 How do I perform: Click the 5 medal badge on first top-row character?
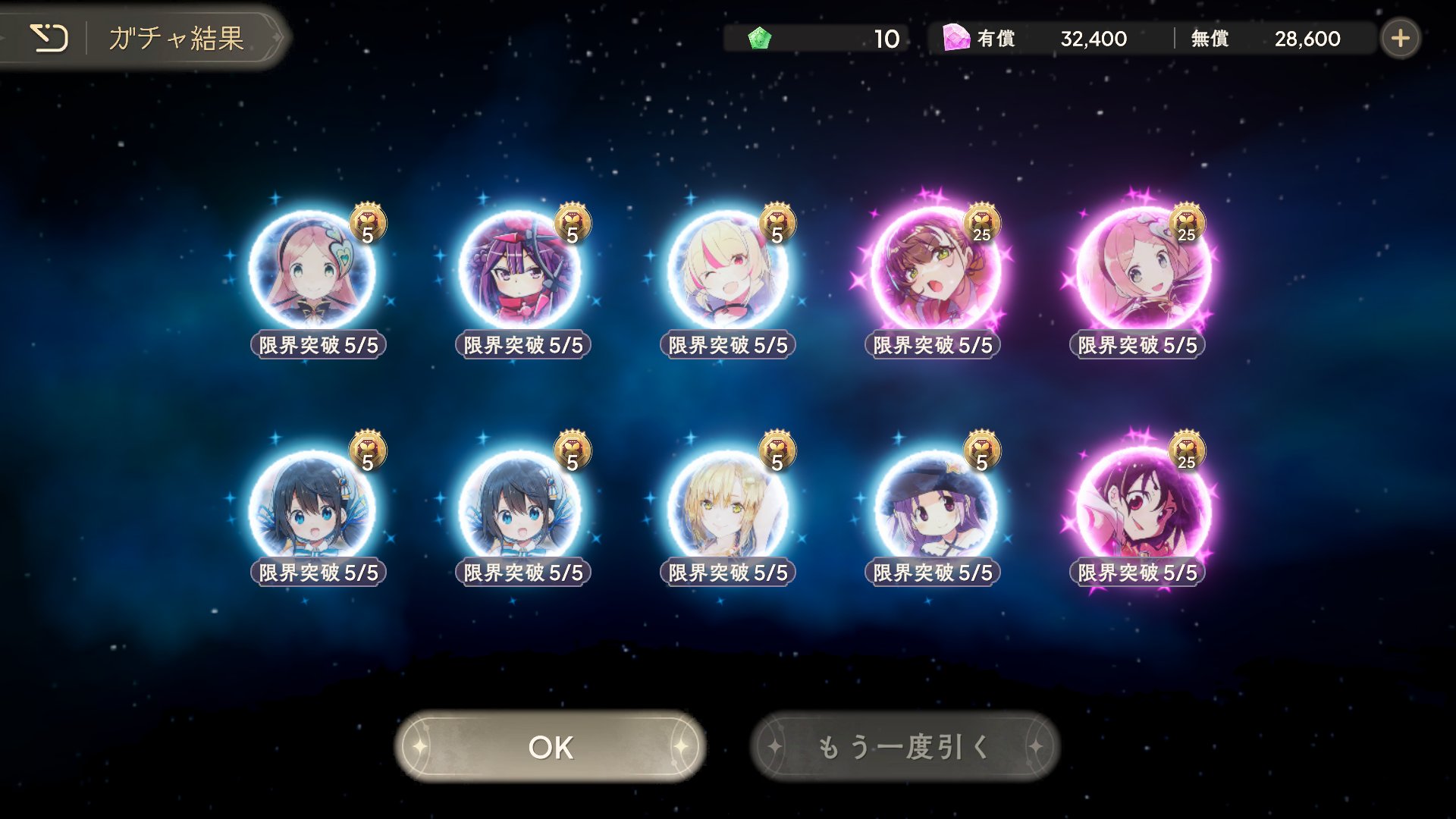(368, 223)
